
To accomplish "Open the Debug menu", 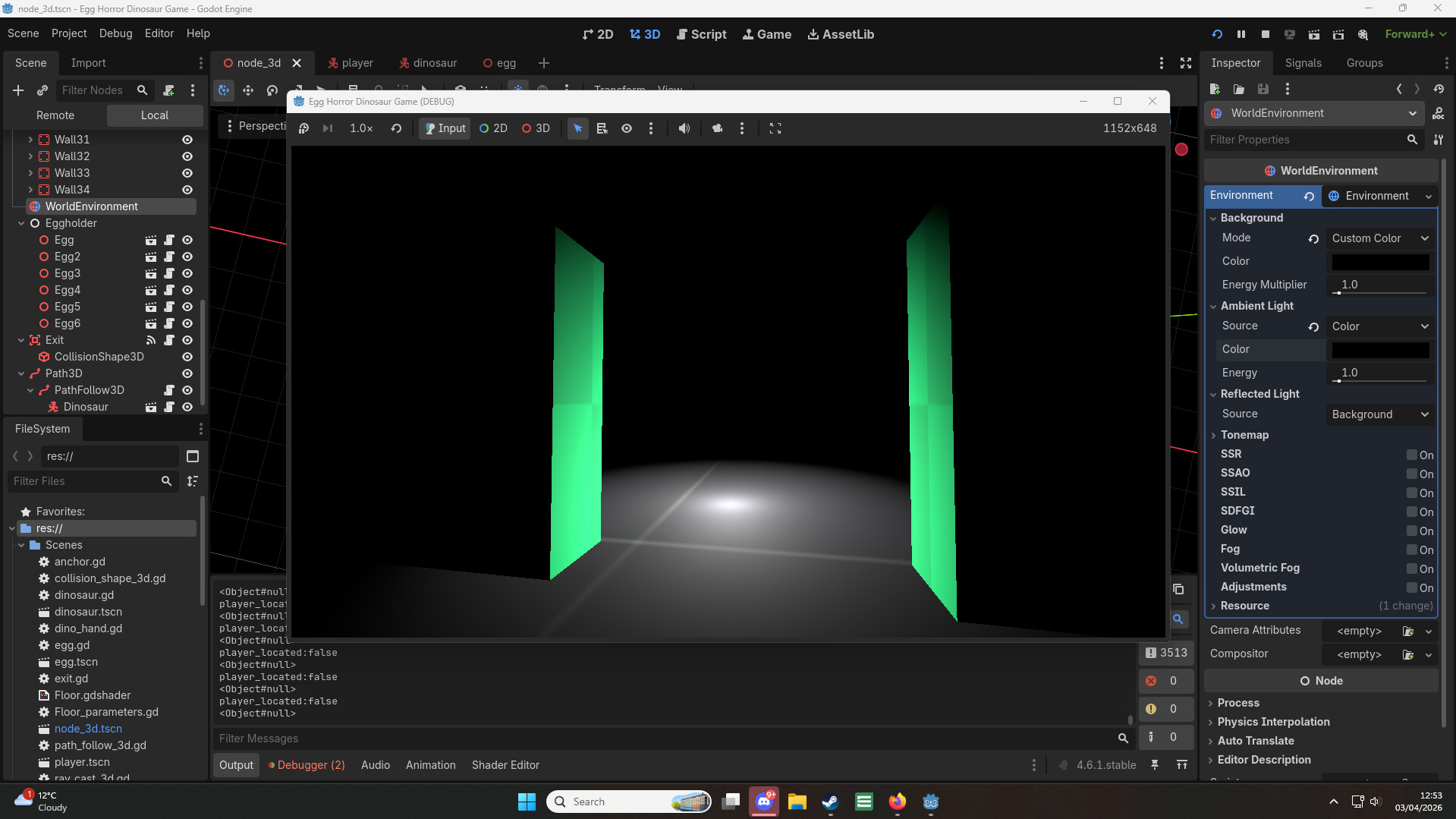I will pyautogui.click(x=115, y=33).
